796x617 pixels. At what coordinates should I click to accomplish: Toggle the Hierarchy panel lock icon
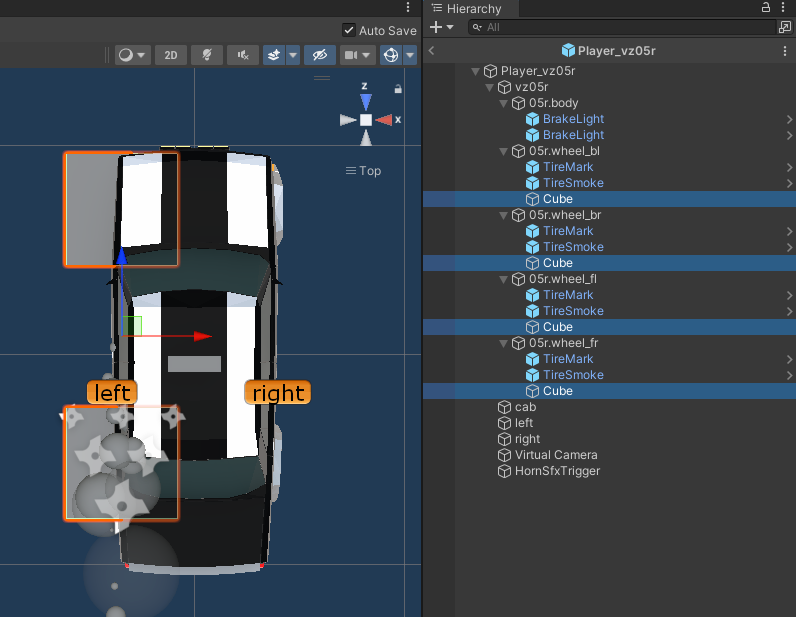tap(766, 7)
